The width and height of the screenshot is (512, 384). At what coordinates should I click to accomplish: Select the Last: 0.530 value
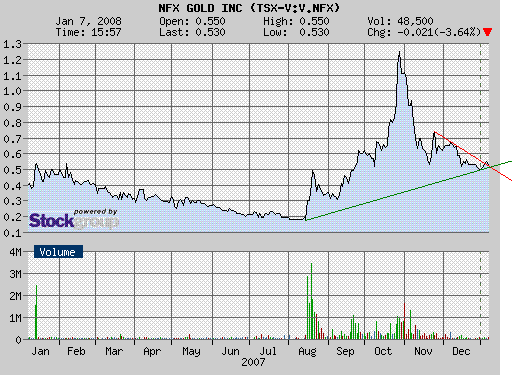pyautogui.click(x=192, y=32)
